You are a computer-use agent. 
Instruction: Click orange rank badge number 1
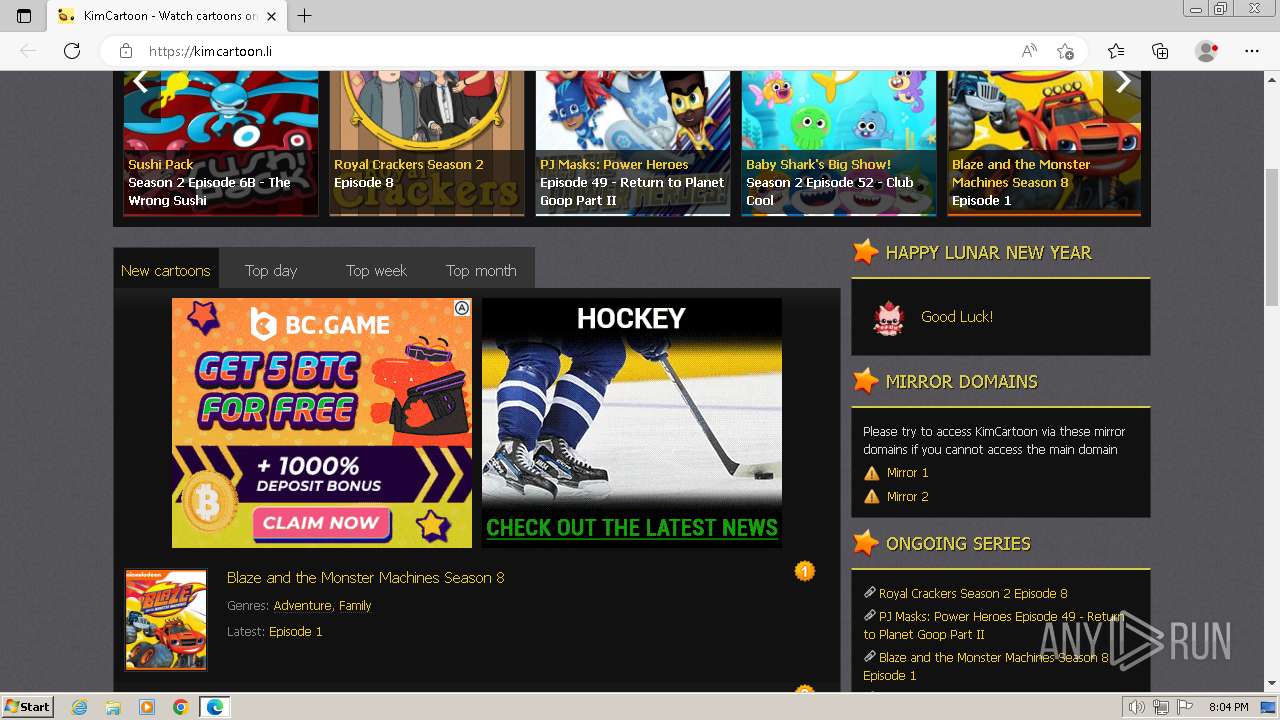pos(805,571)
